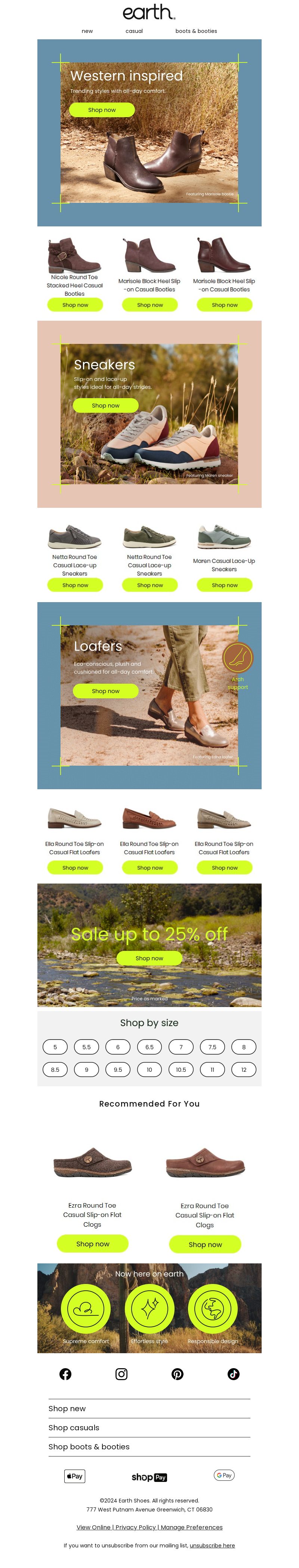The image size is (299, 1568).
Task: Click the Maren Casual Lace-Up Sneakers image
Action: click(x=224, y=536)
